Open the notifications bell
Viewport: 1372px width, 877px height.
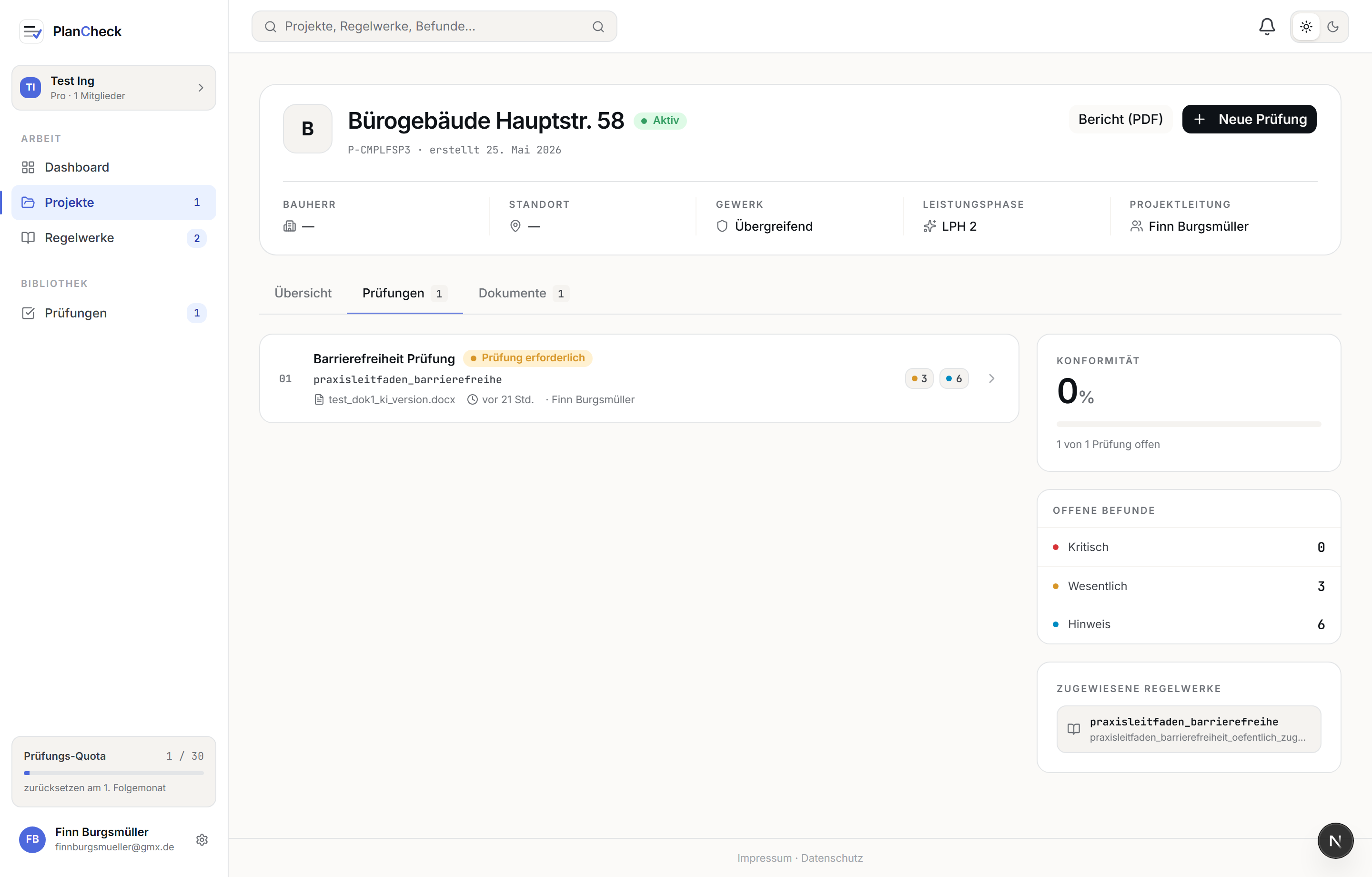click(1267, 27)
